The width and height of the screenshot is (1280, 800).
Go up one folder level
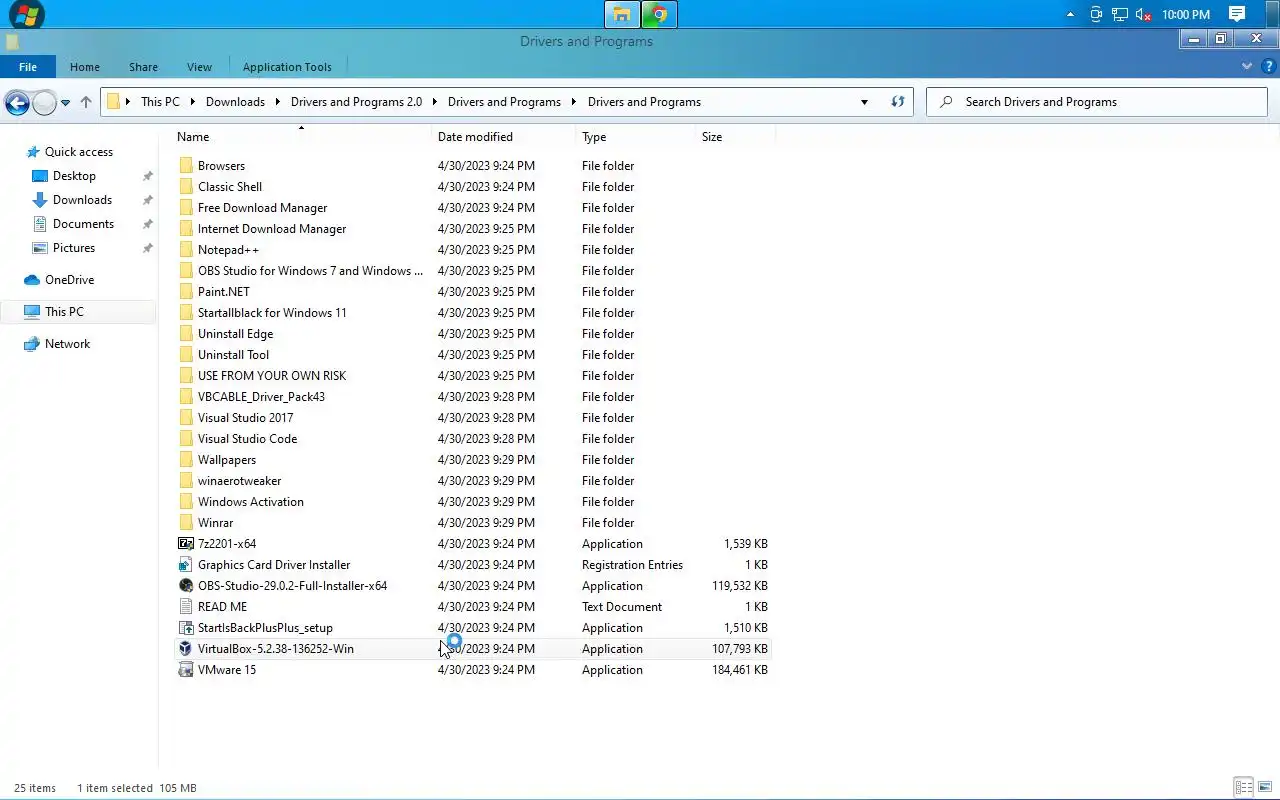(x=86, y=102)
